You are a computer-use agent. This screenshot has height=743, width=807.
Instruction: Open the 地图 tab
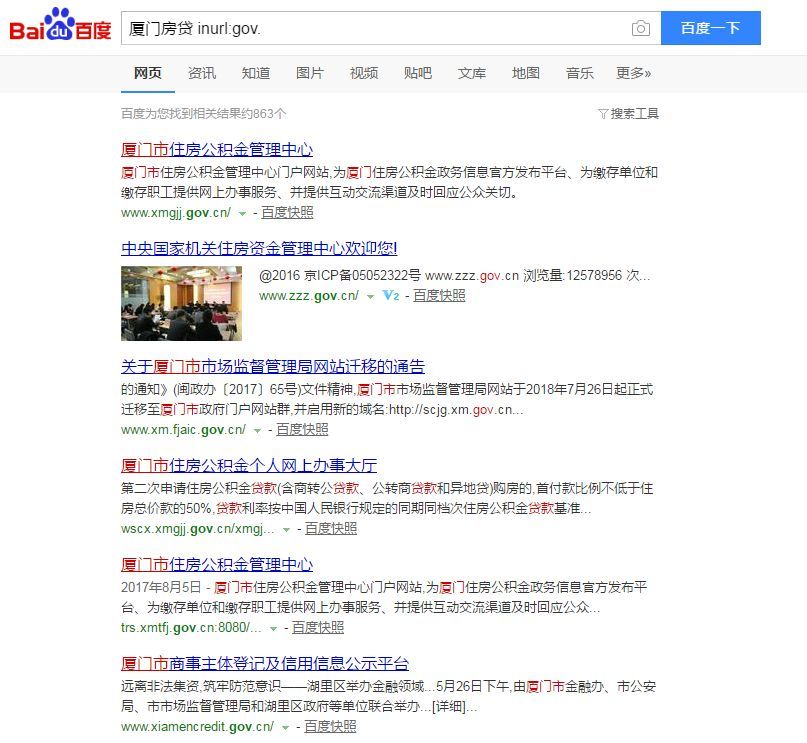pos(526,73)
